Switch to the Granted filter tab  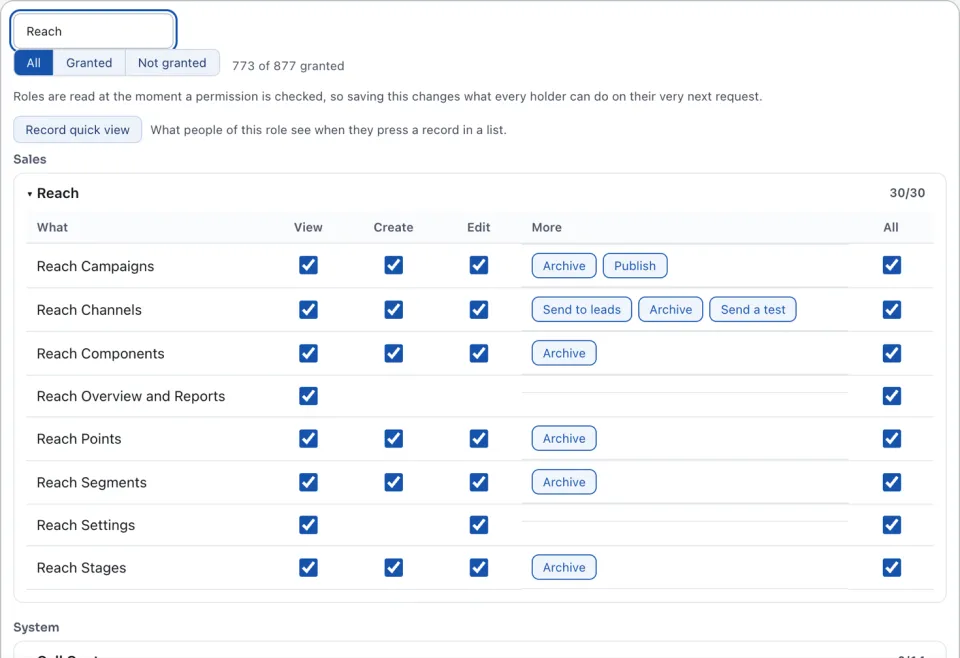tap(89, 62)
